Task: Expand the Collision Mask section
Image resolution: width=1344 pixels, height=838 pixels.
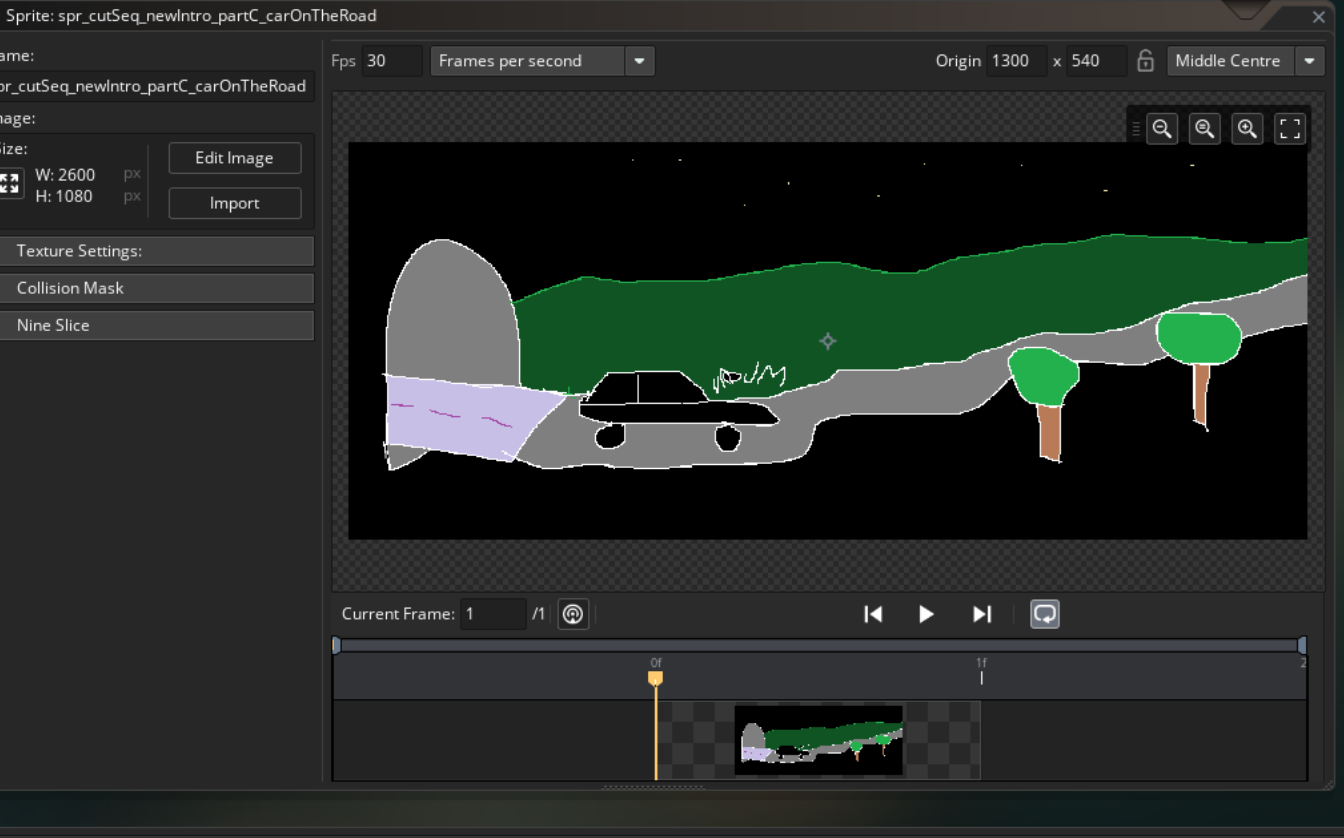Action: (x=157, y=288)
